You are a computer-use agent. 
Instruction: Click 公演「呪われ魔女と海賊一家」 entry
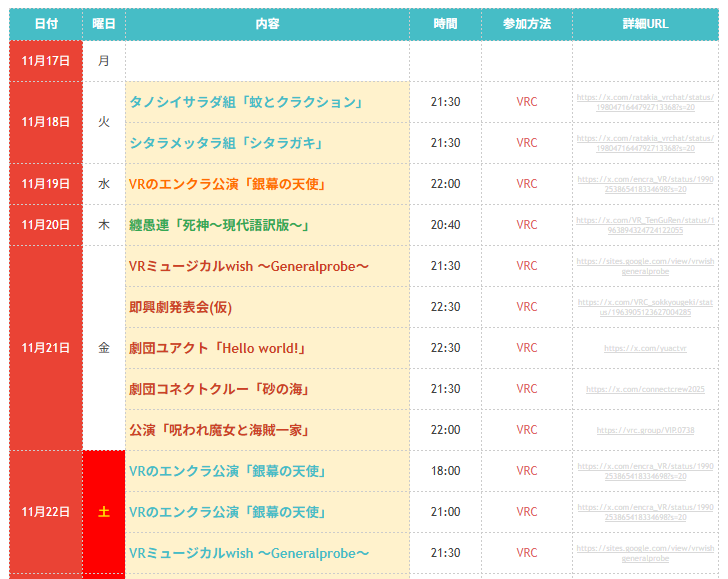click(218, 430)
